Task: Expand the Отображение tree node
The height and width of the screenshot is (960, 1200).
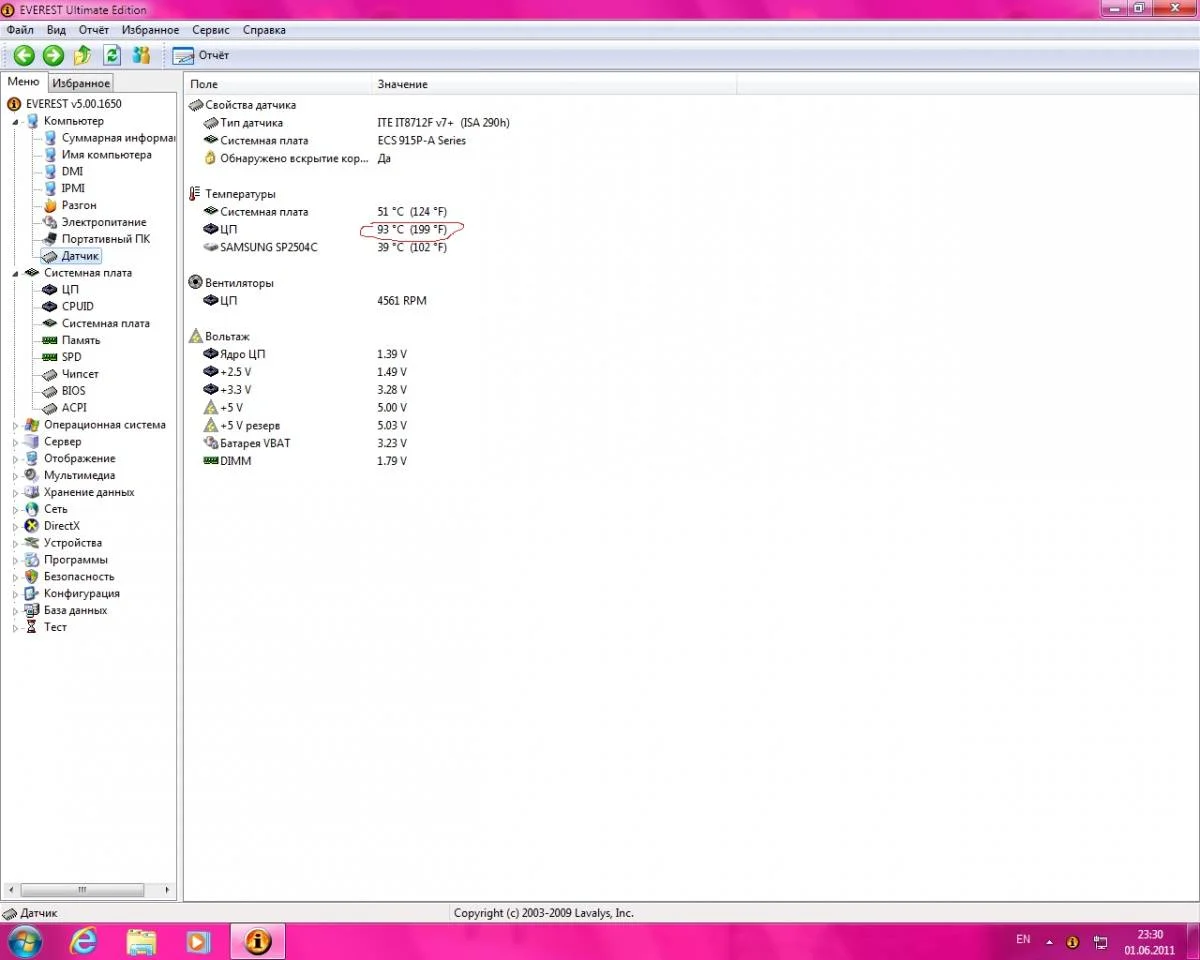Action: [x=15, y=459]
